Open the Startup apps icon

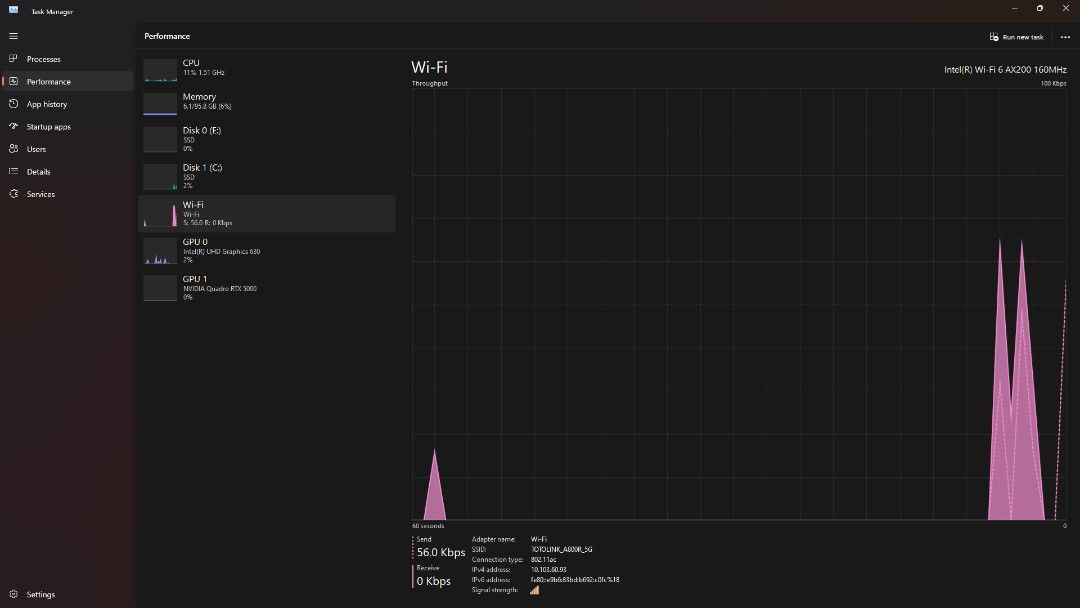13,127
